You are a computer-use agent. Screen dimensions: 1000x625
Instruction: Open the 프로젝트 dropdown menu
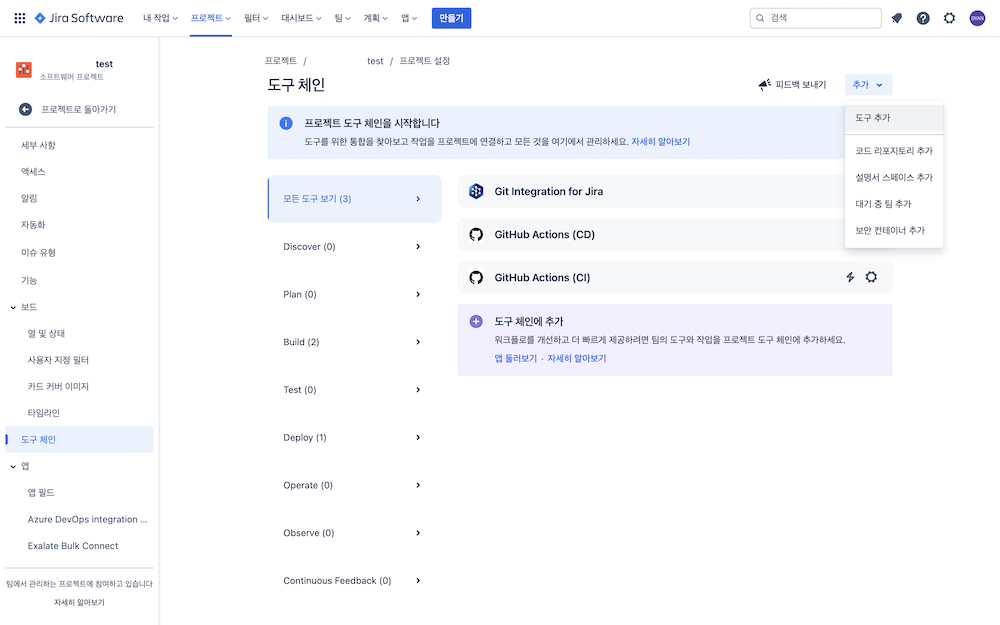click(210, 18)
